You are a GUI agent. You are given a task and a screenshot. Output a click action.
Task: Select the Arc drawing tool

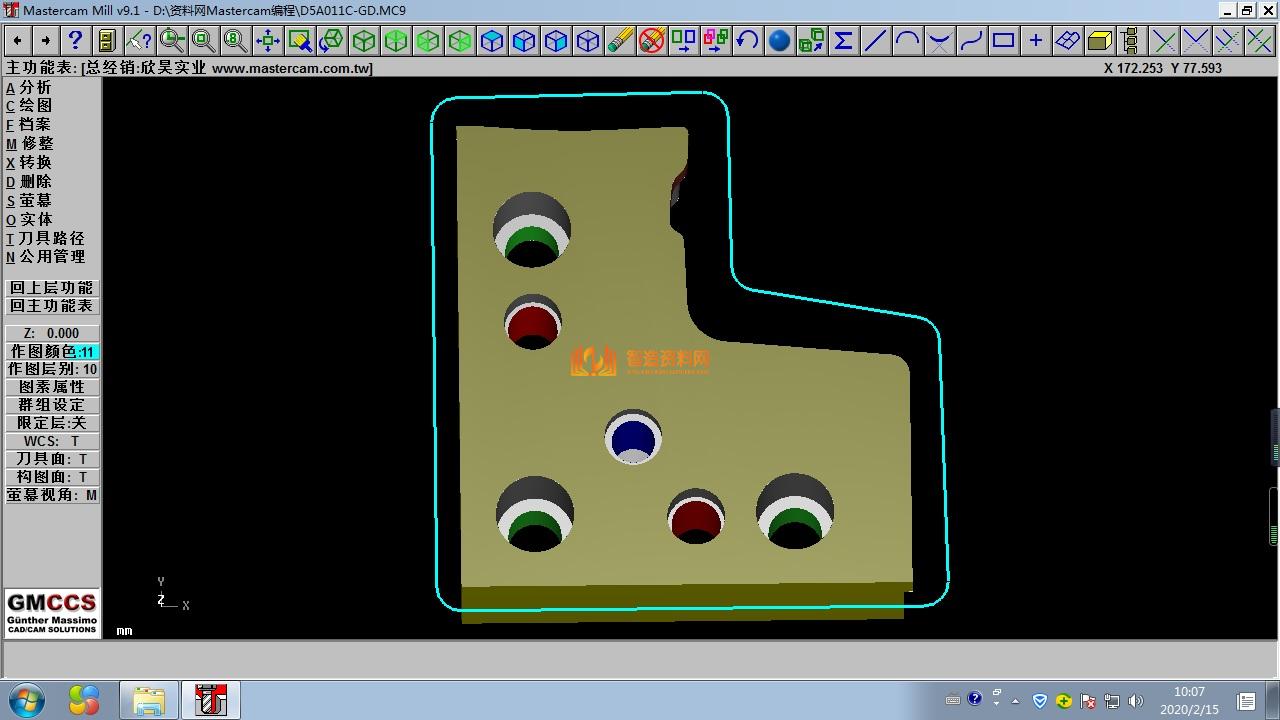point(907,40)
